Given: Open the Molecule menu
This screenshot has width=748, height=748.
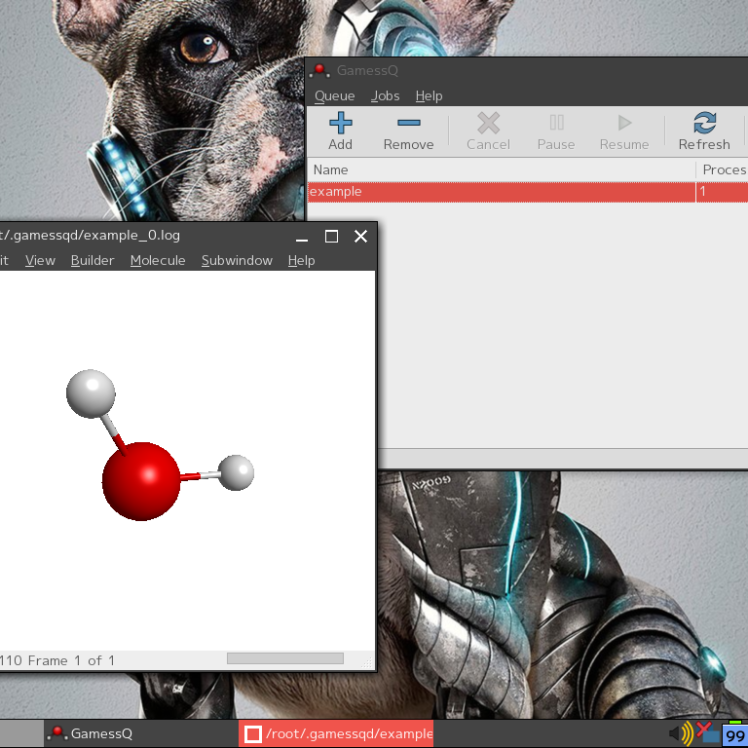Looking at the screenshot, I should [x=157, y=260].
